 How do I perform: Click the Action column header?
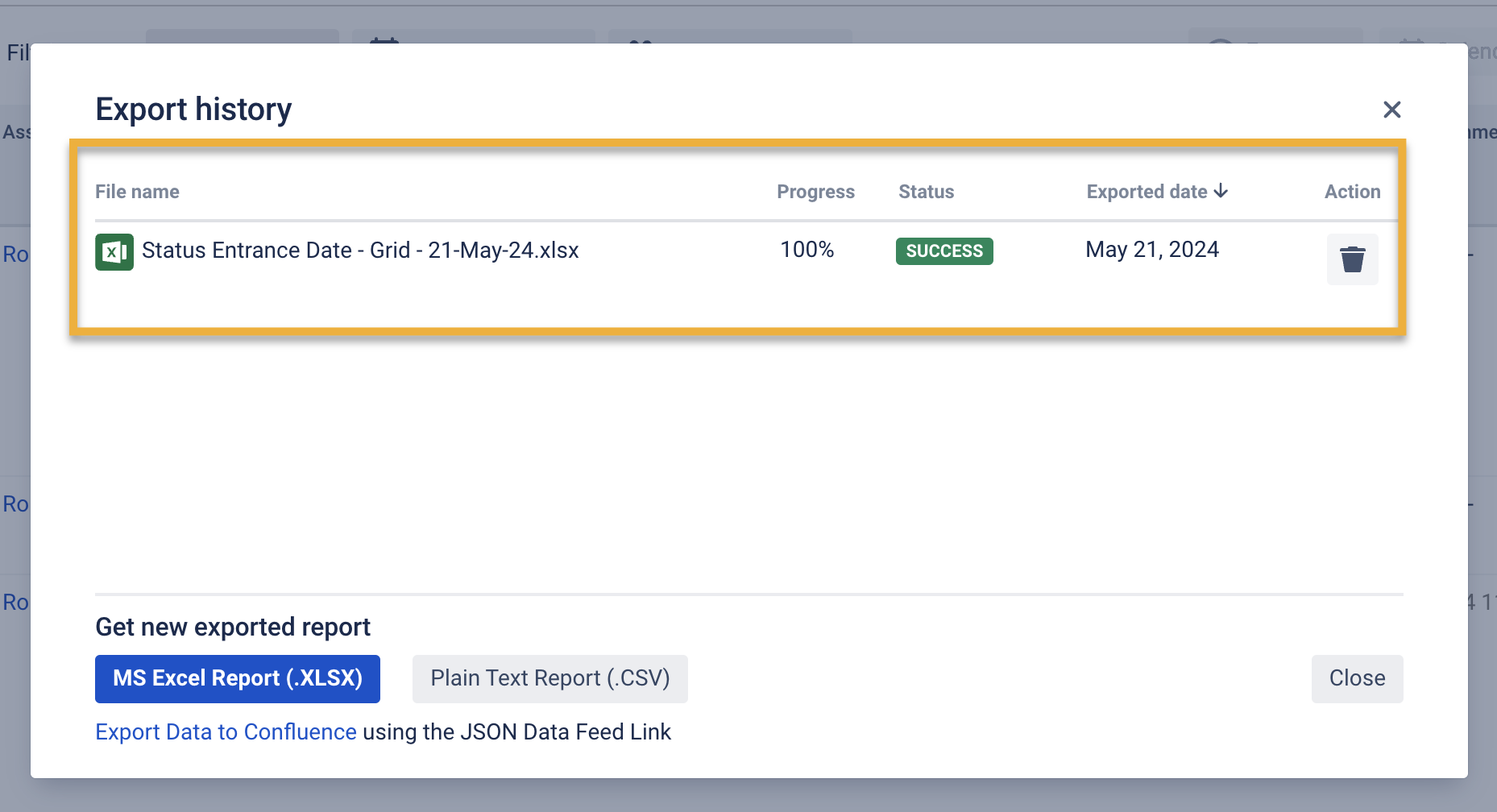tap(1352, 192)
